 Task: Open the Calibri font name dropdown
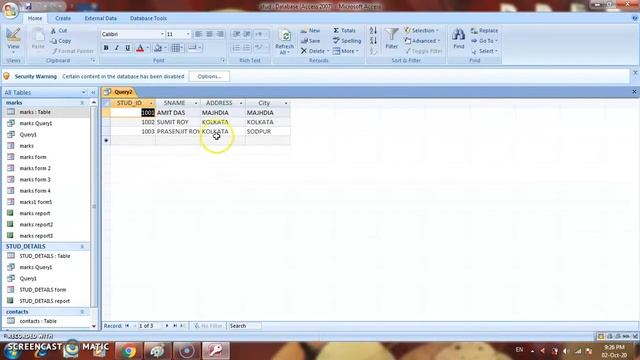[162, 34]
